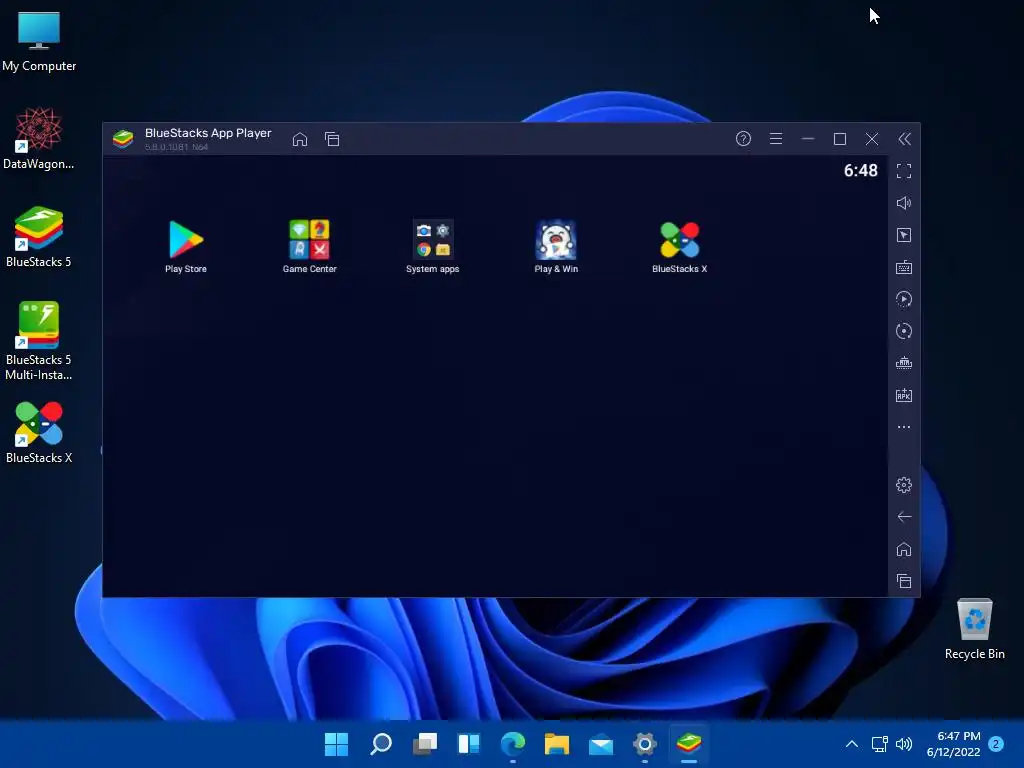Show recent apps from sidebar bottom icon
Viewport: 1024px width, 768px height.
point(904,581)
